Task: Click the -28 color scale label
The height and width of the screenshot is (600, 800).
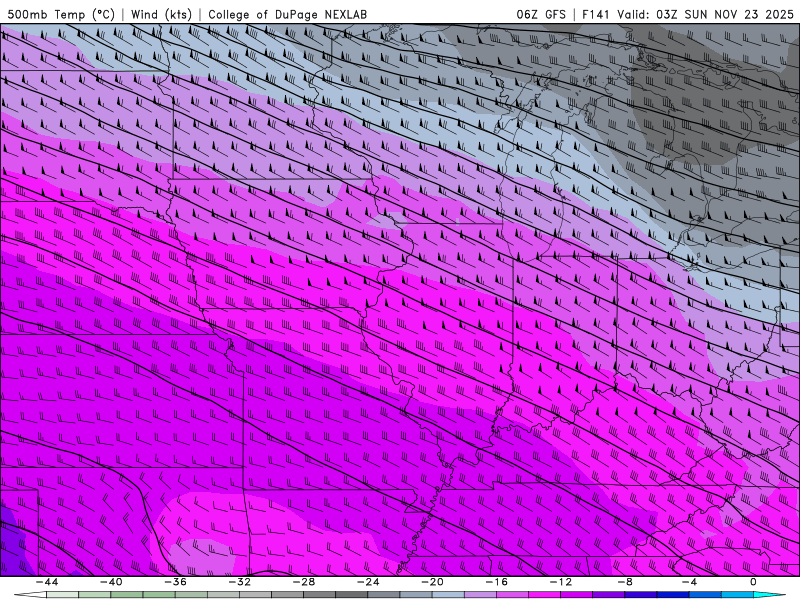Action: click(x=304, y=582)
